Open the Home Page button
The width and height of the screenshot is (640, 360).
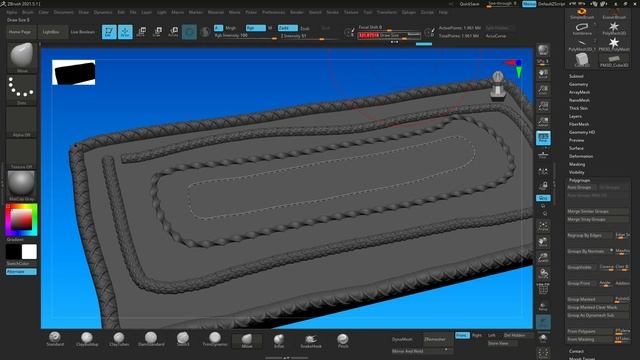[20, 32]
